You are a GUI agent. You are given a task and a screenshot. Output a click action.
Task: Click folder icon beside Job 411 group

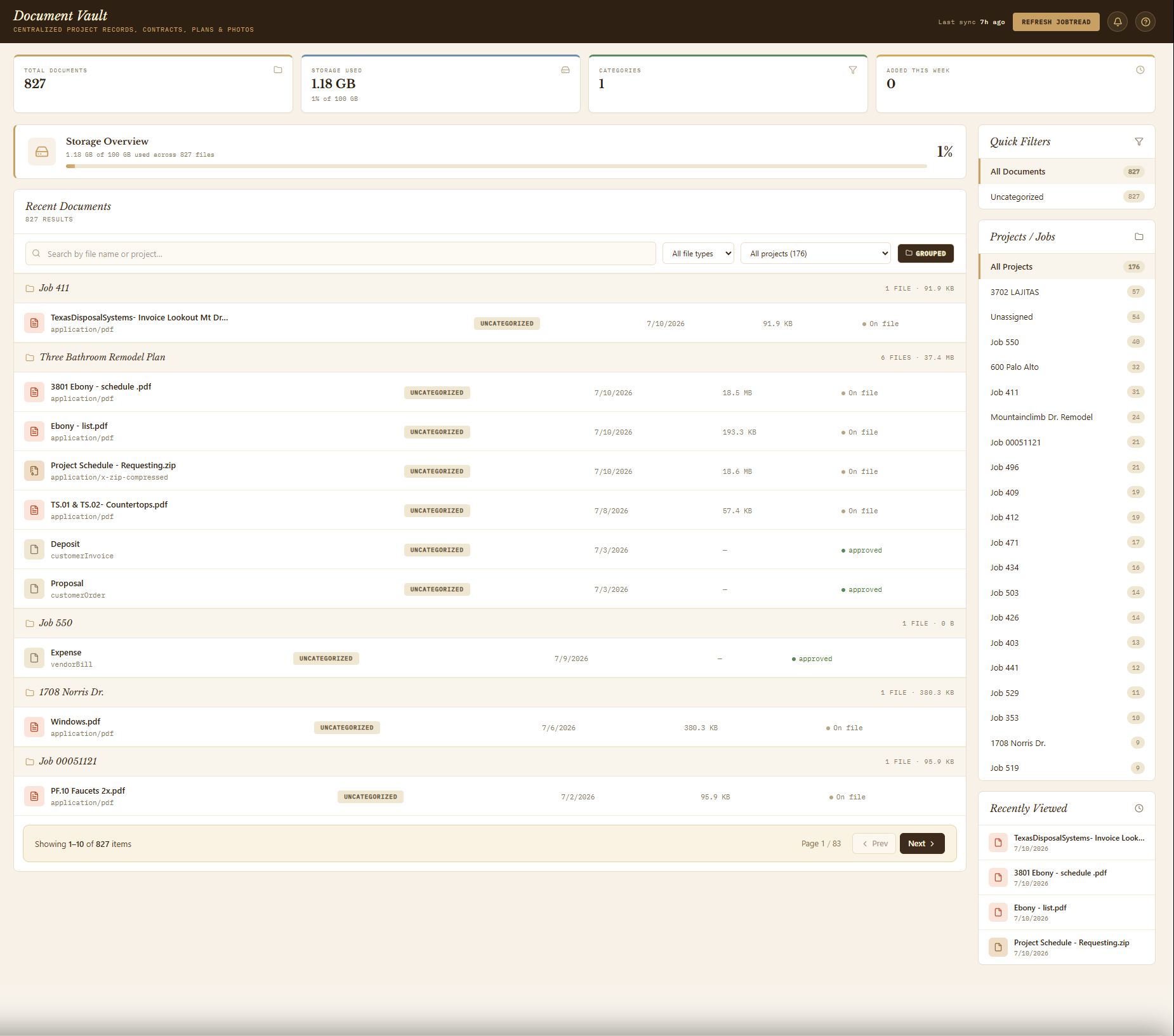[x=30, y=288]
